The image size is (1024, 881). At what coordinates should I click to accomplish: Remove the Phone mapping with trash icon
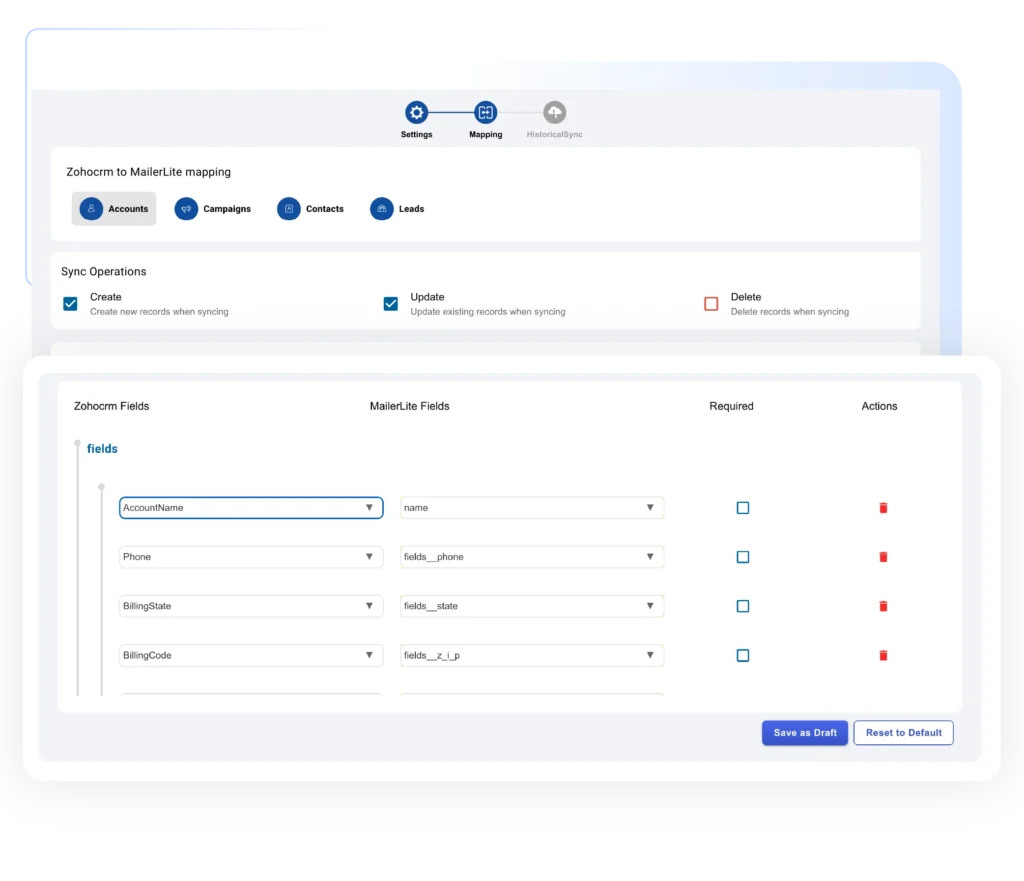883,557
